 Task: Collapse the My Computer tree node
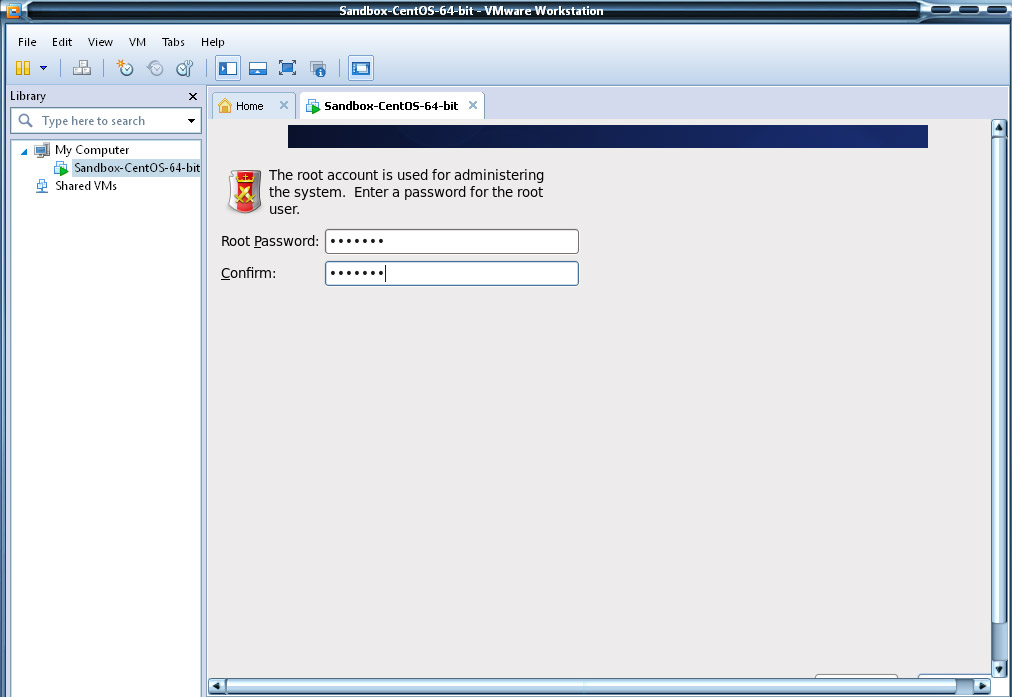[24, 152]
